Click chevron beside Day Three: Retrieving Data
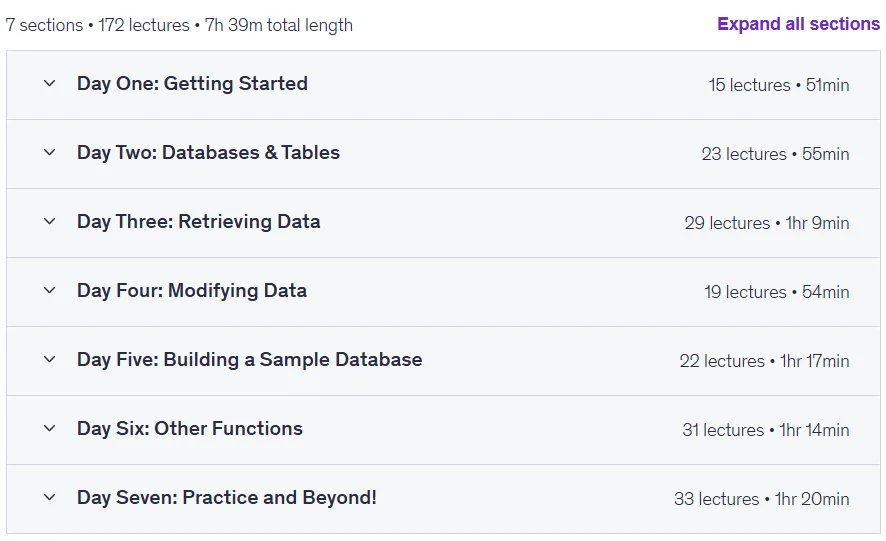886x541 pixels. [x=50, y=222]
